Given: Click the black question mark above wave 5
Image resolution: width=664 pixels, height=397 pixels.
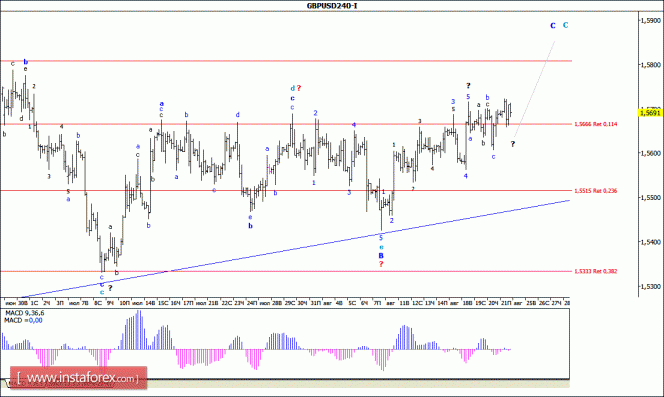Looking at the screenshot, I should (468, 86).
